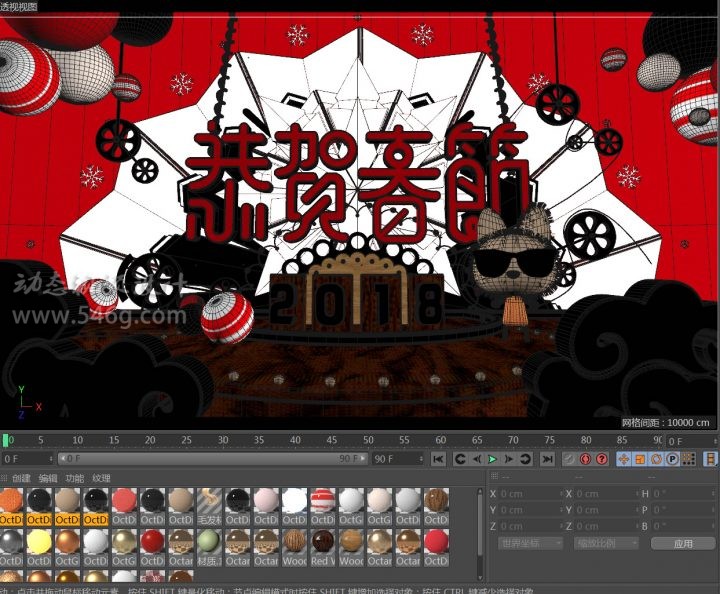Toggle the Scale keying button

pos(640,459)
